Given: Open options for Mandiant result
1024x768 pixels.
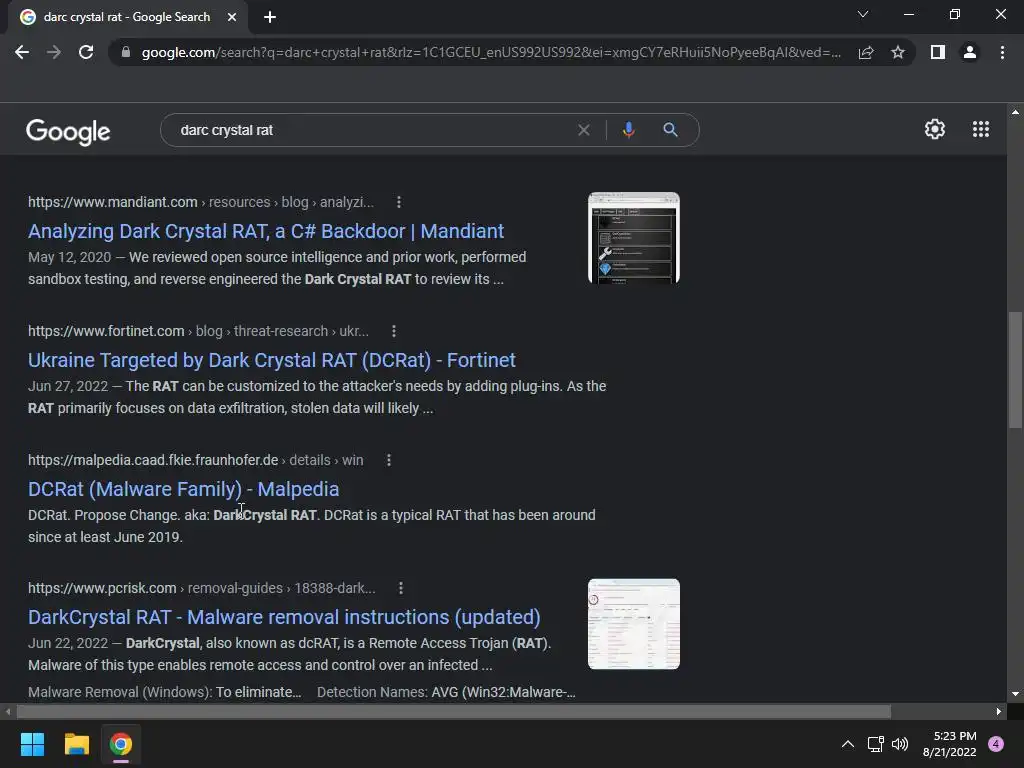Looking at the screenshot, I should (398, 202).
